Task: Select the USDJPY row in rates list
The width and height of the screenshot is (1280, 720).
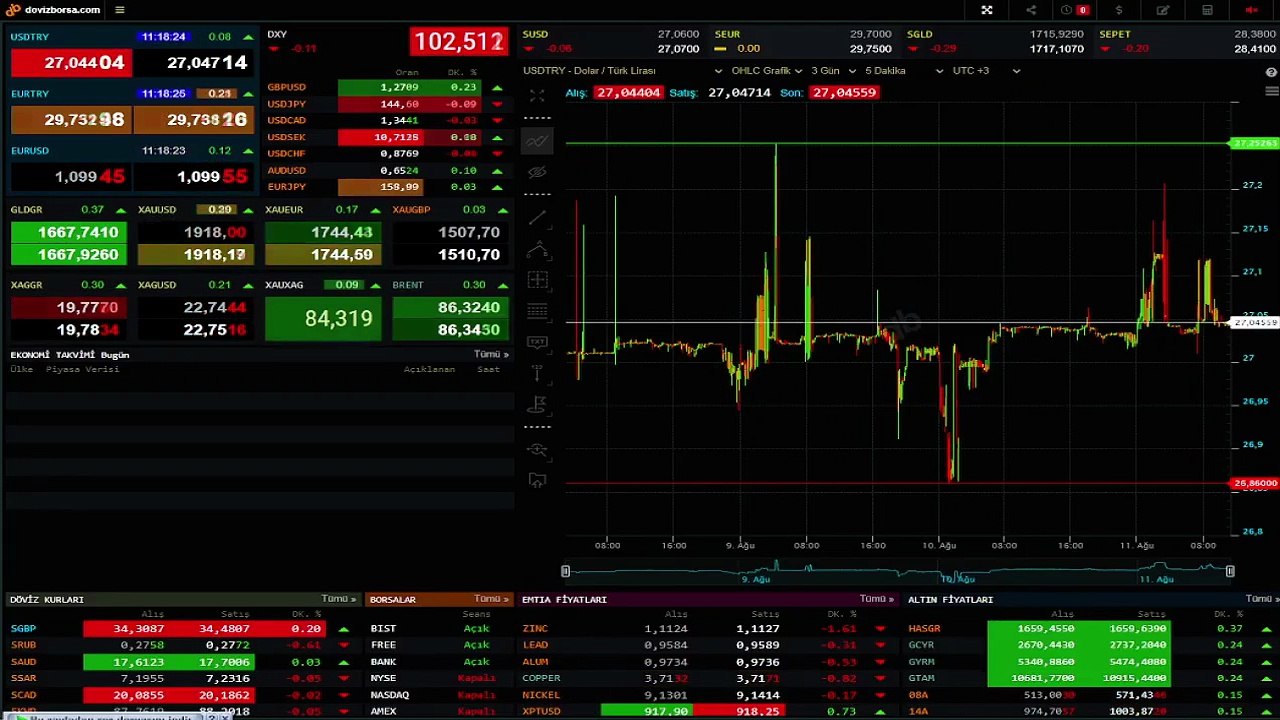Action: [x=385, y=104]
